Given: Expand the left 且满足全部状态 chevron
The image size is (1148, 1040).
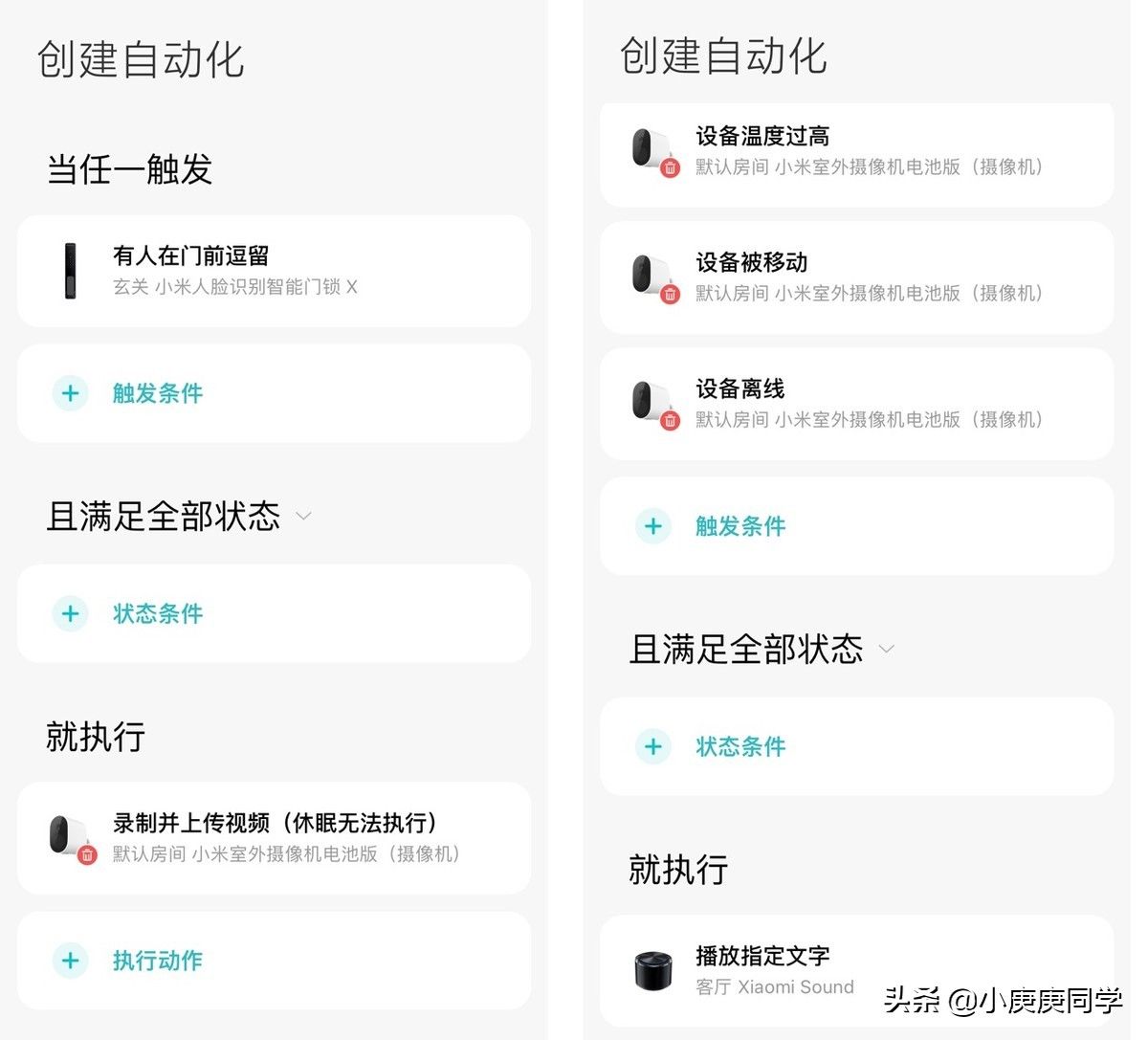Looking at the screenshot, I should [304, 517].
